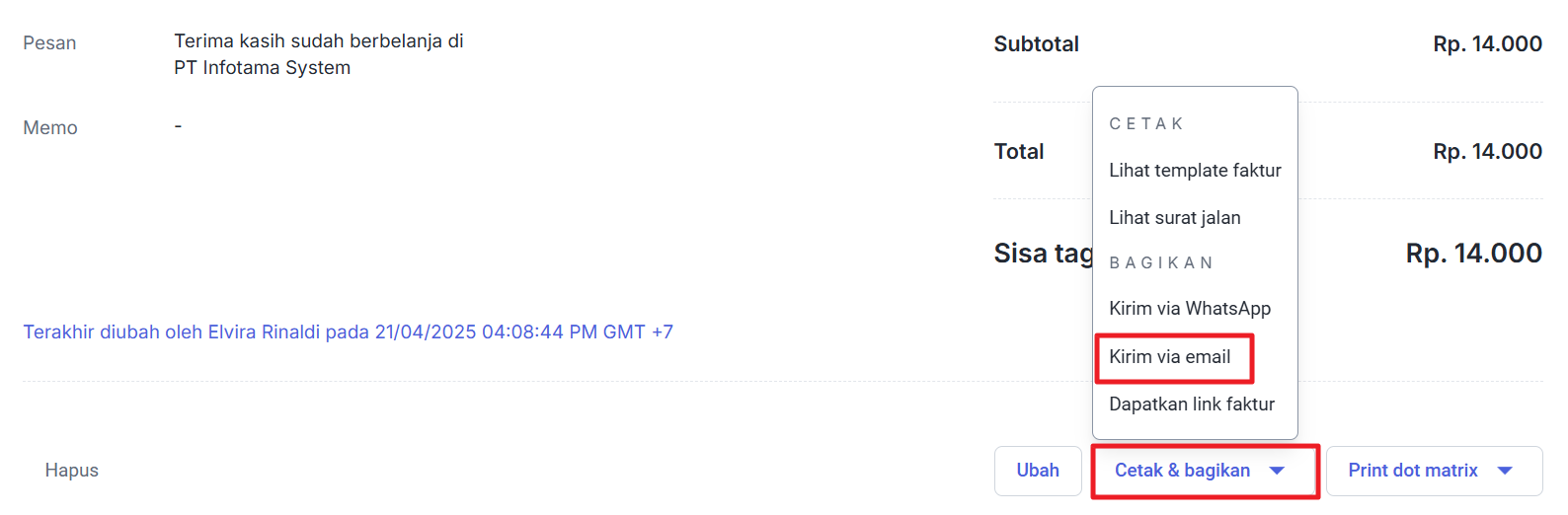Click the BAGIKAN section header in menu
The image size is (1568, 515).
1161,263
